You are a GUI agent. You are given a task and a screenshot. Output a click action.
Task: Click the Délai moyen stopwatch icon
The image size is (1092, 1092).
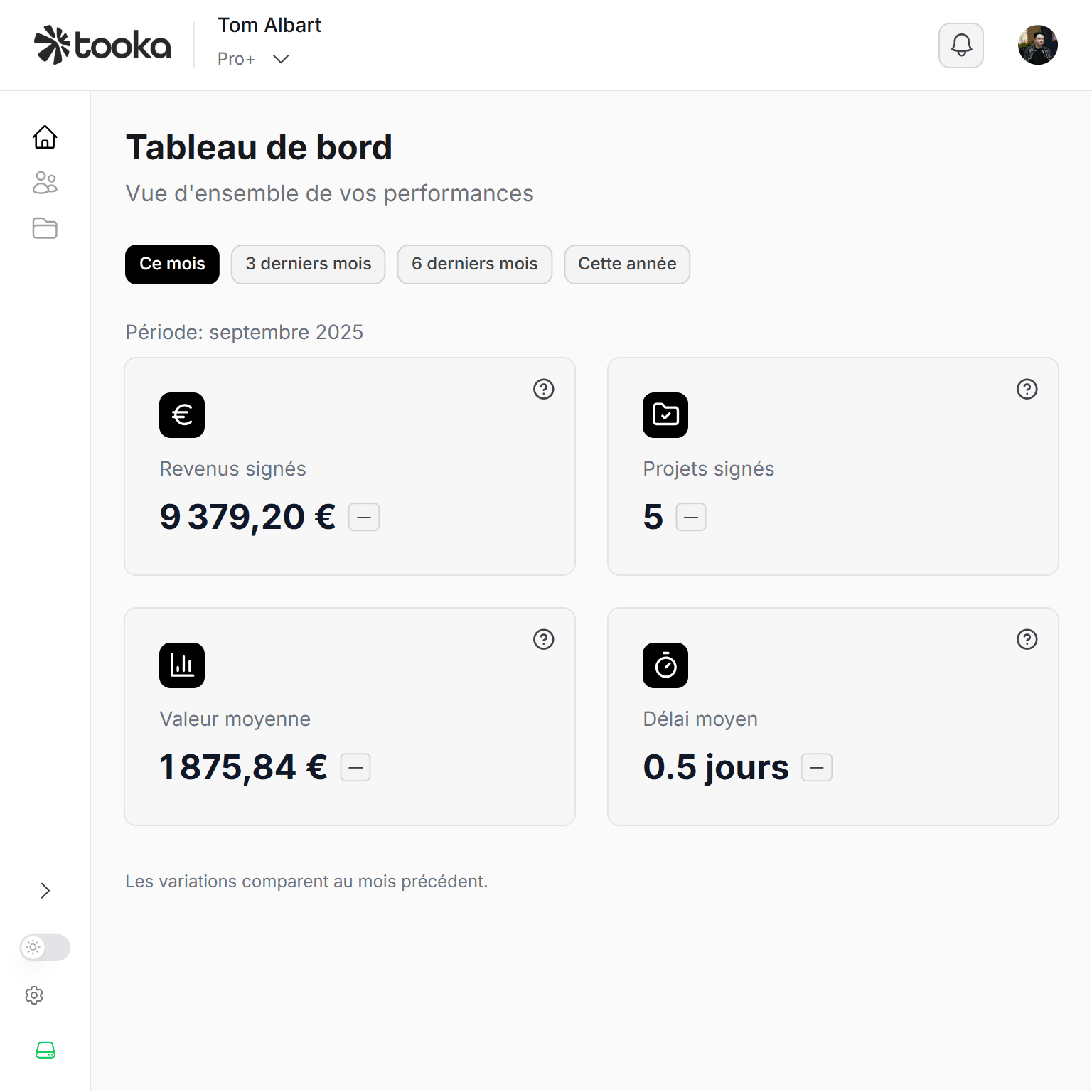tap(665, 665)
